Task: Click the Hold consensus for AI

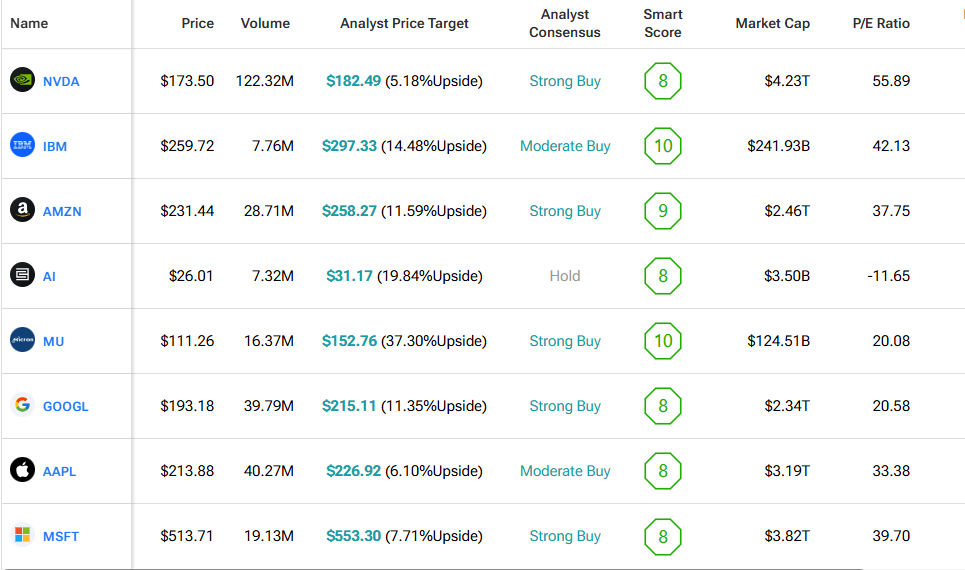Action: click(565, 276)
